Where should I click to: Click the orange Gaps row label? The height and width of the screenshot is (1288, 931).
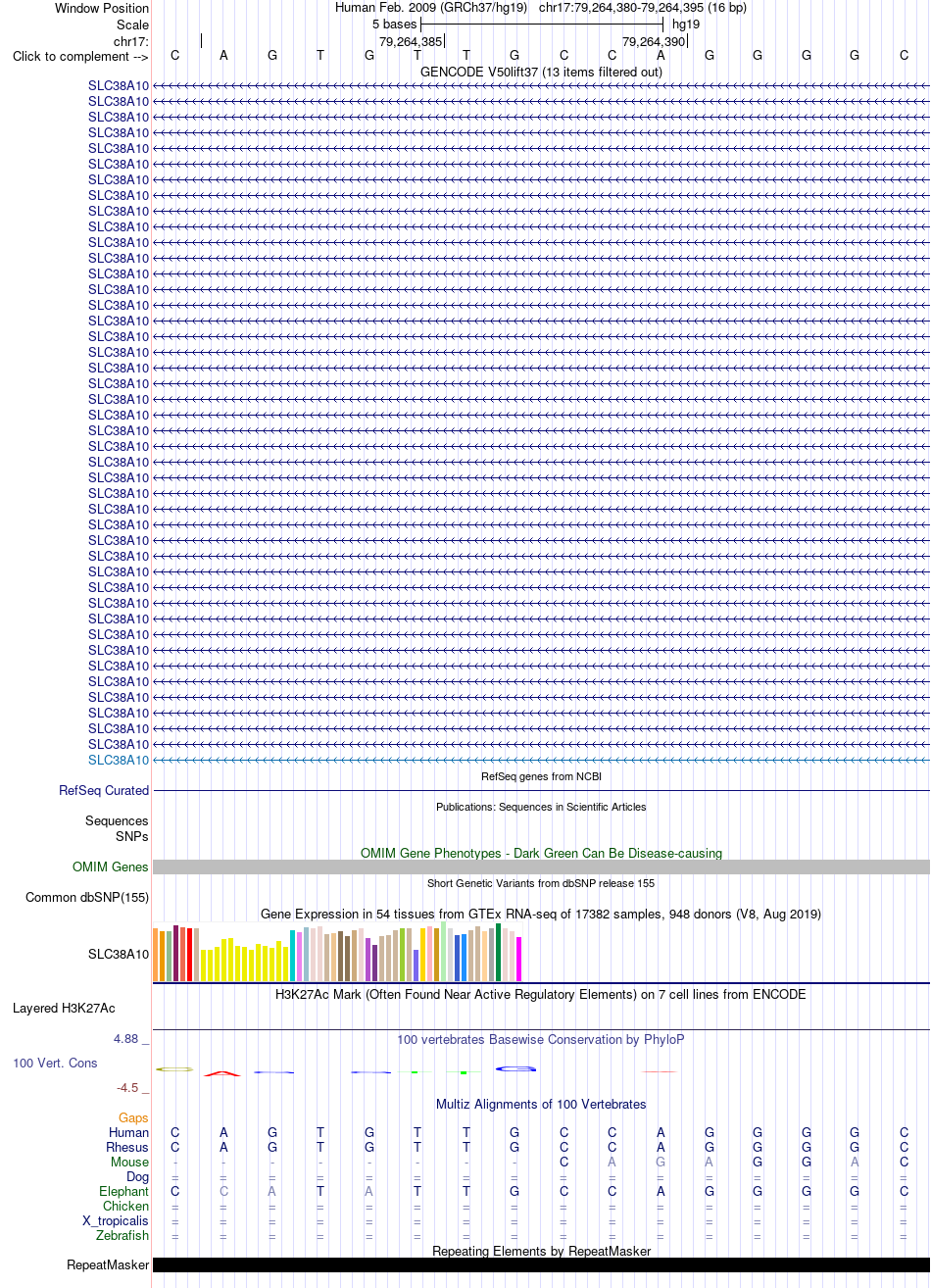pos(133,1117)
